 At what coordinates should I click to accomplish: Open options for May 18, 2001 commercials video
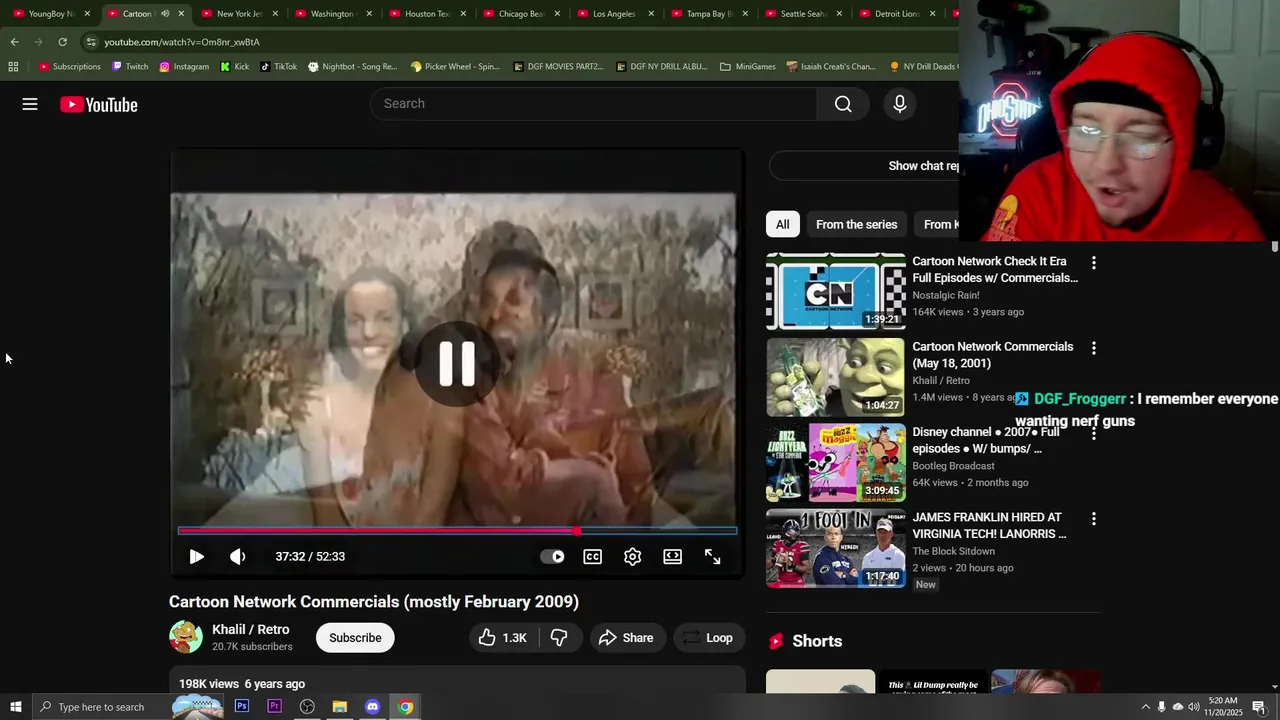coord(1093,348)
